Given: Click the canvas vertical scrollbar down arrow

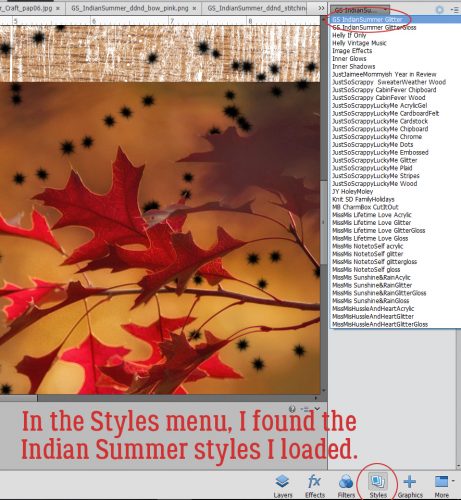Looking at the screenshot, I should [323, 390].
